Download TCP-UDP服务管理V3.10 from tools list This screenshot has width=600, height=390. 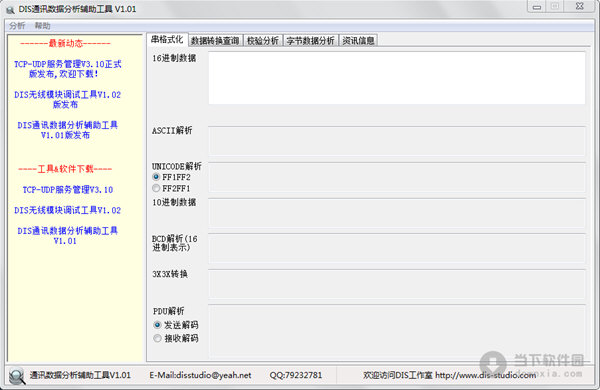[x=67, y=190]
